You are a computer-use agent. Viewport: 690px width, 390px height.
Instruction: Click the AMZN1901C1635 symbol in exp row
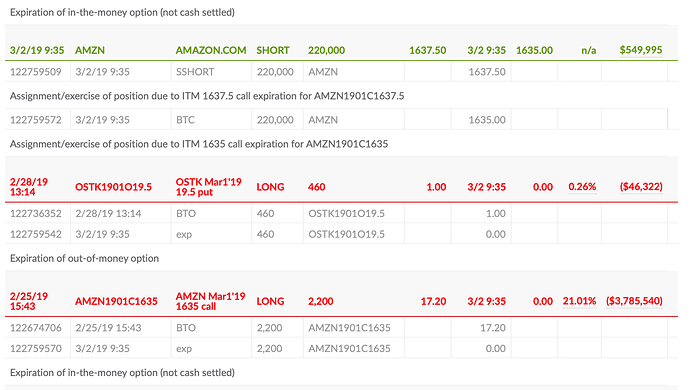click(x=349, y=349)
